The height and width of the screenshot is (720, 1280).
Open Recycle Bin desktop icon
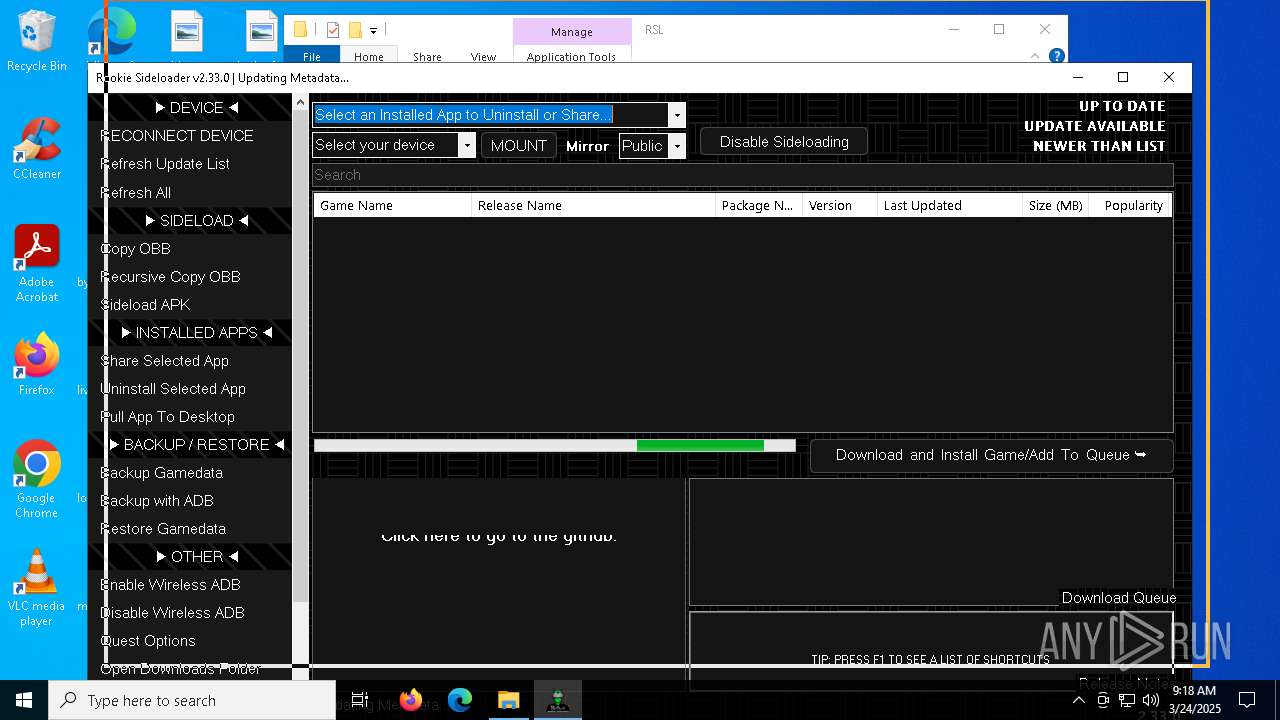[x=37, y=41]
